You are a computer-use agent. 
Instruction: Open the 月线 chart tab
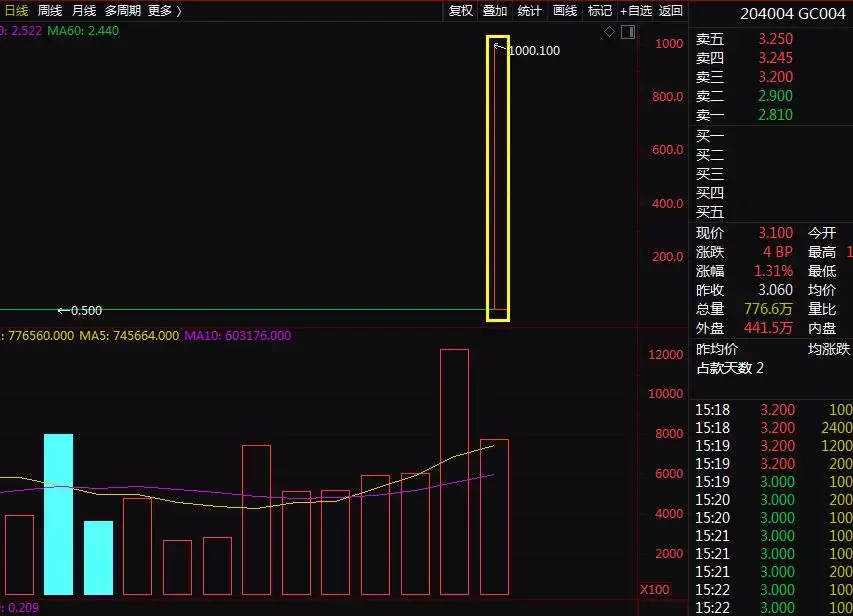pos(84,10)
